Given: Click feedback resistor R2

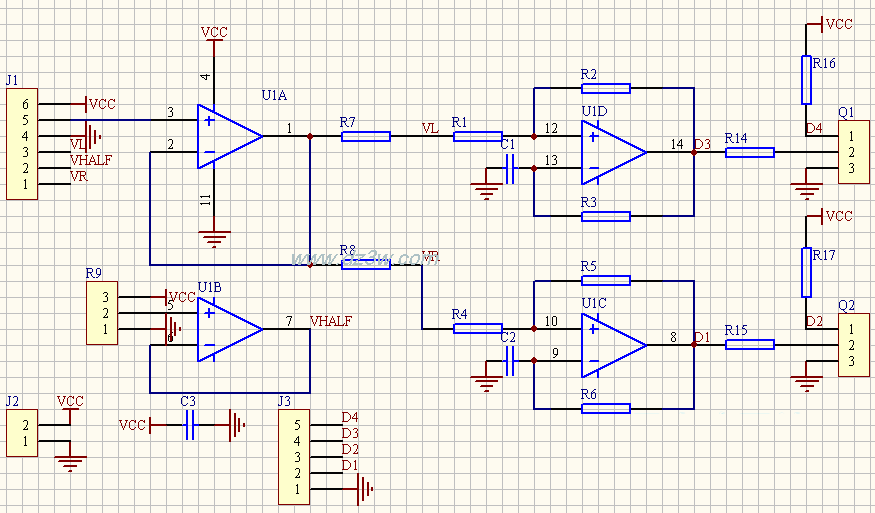Looking at the screenshot, I should [605, 88].
